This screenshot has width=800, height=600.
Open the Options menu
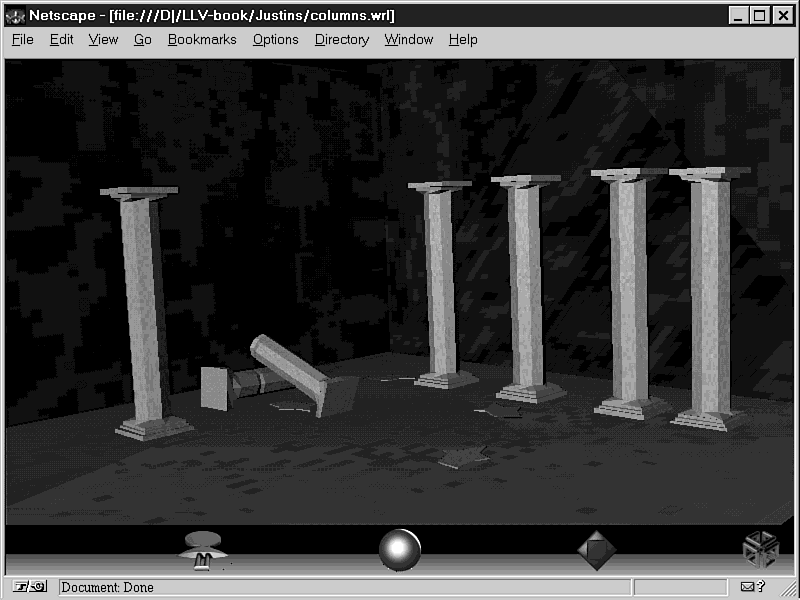pyautogui.click(x=275, y=40)
